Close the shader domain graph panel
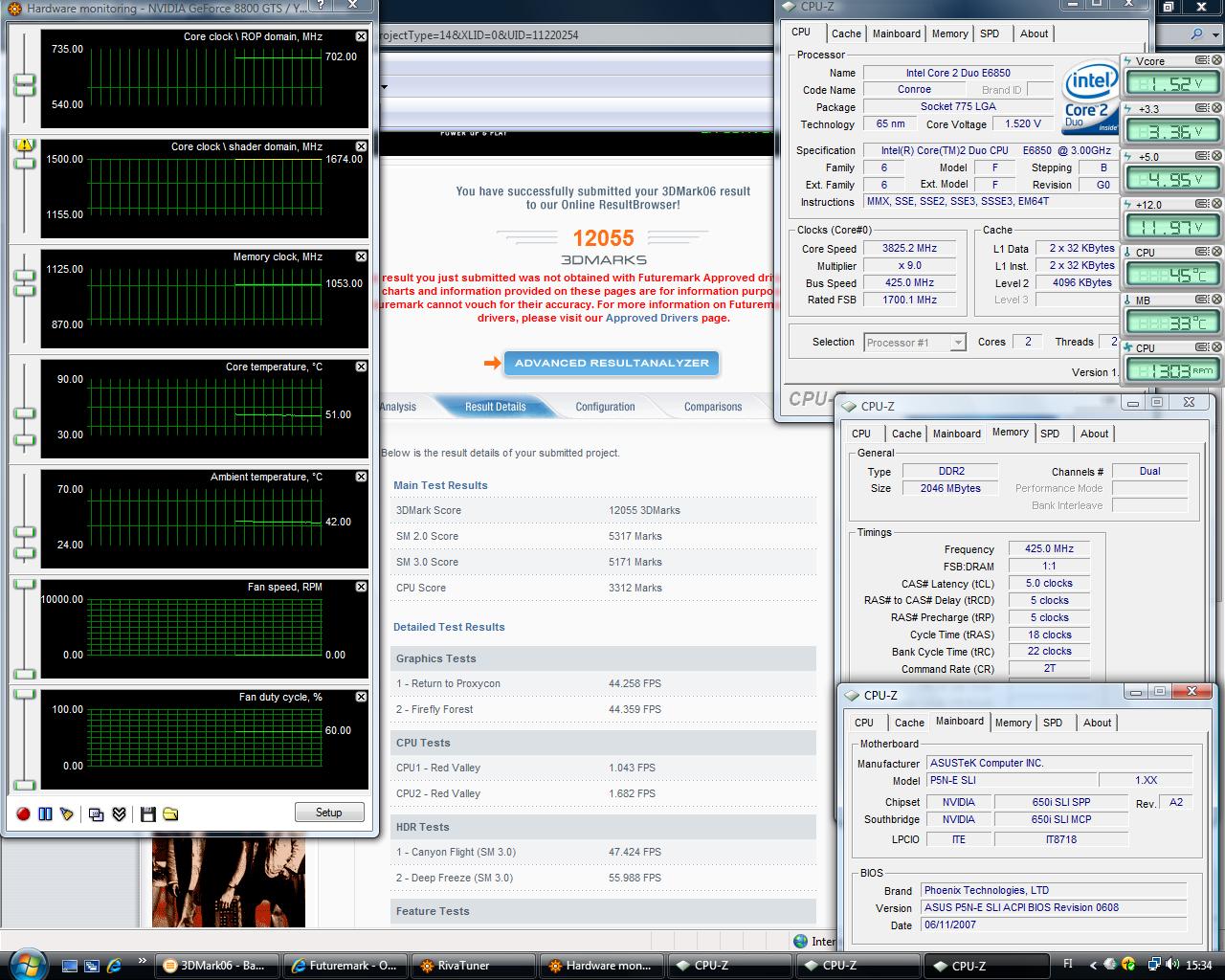Screen dimensions: 1225x980 361,146
